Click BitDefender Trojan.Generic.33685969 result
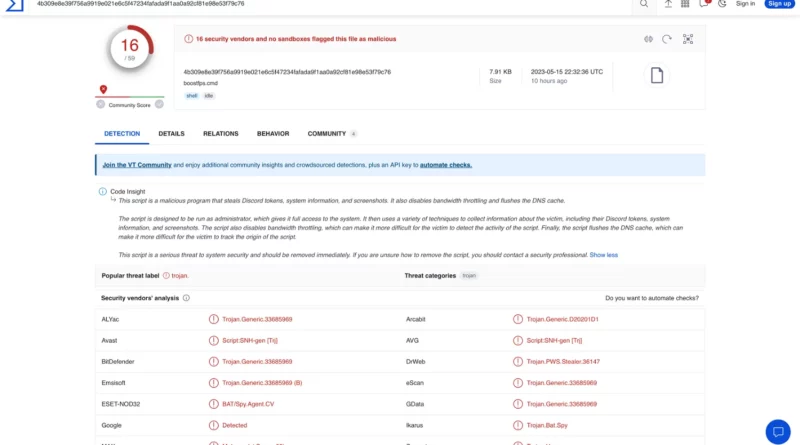Screen dimensions: 800x445 (x=257, y=362)
